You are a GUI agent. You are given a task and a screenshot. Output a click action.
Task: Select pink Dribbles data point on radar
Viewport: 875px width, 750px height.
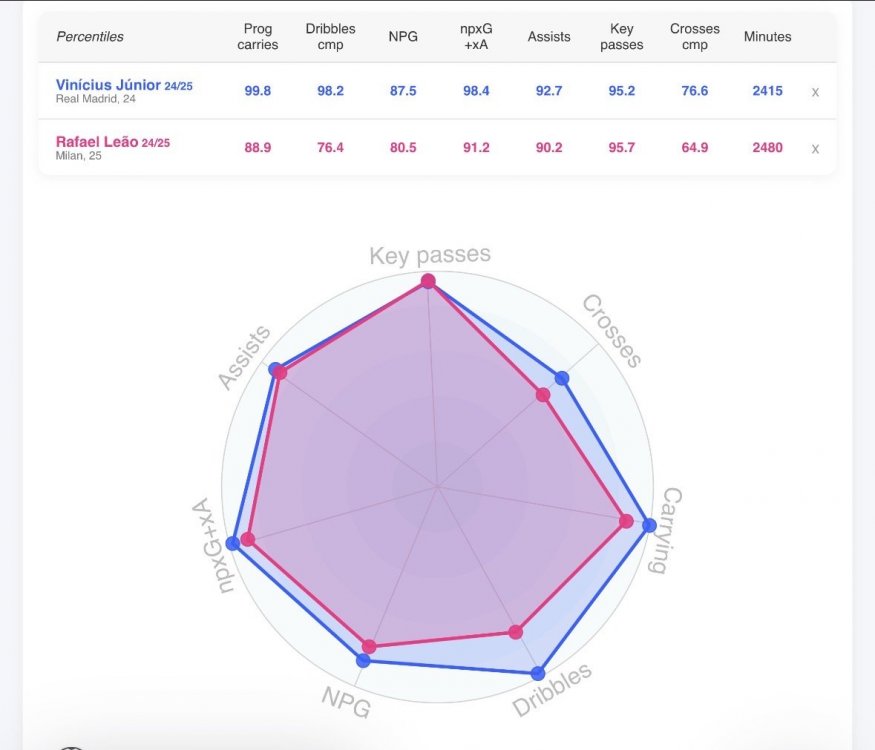pyautogui.click(x=516, y=632)
